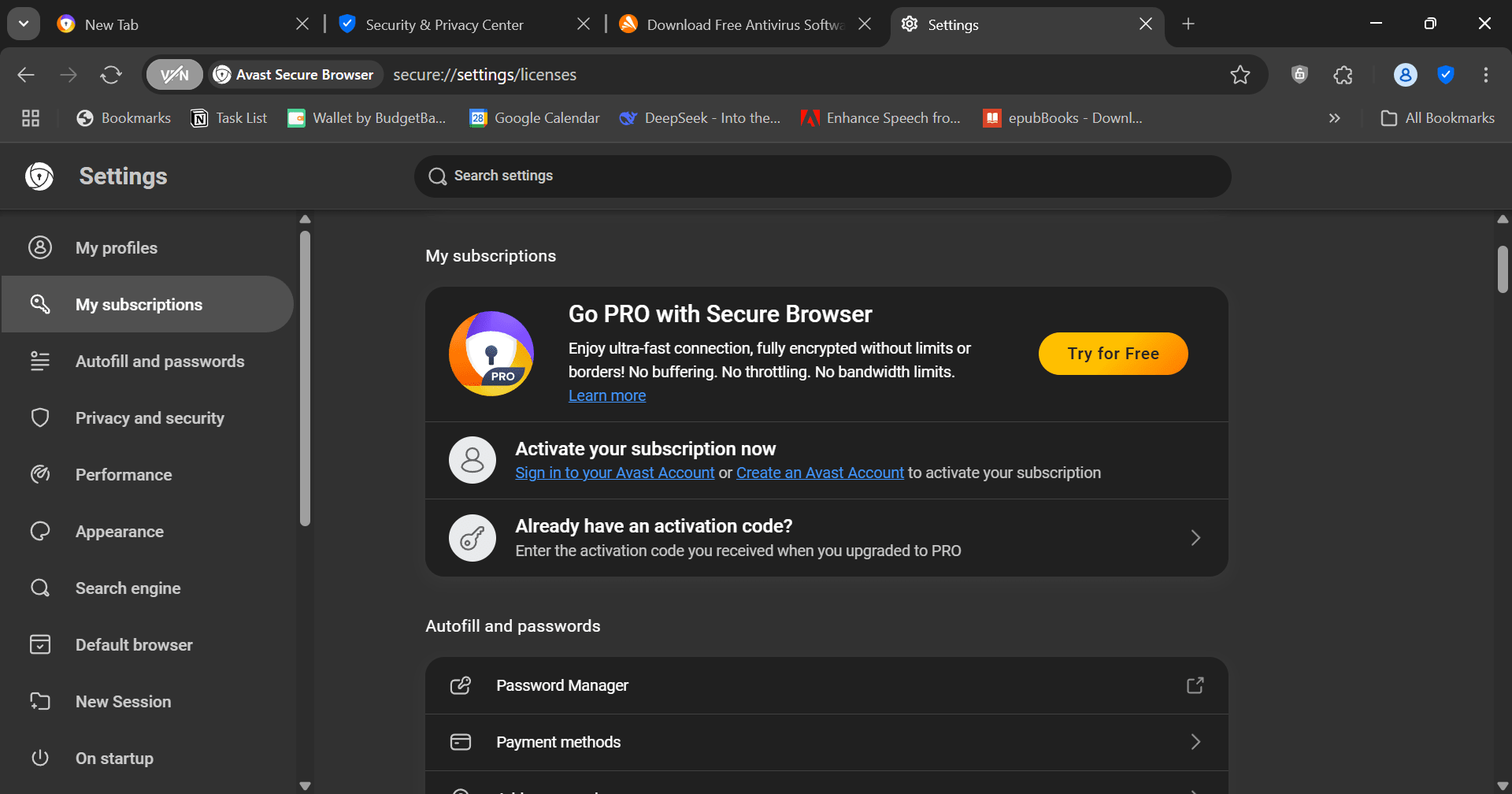Open Password Manager external link icon
Image resolution: width=1512 pixels, height=794 pixels.
point(1195,685)
